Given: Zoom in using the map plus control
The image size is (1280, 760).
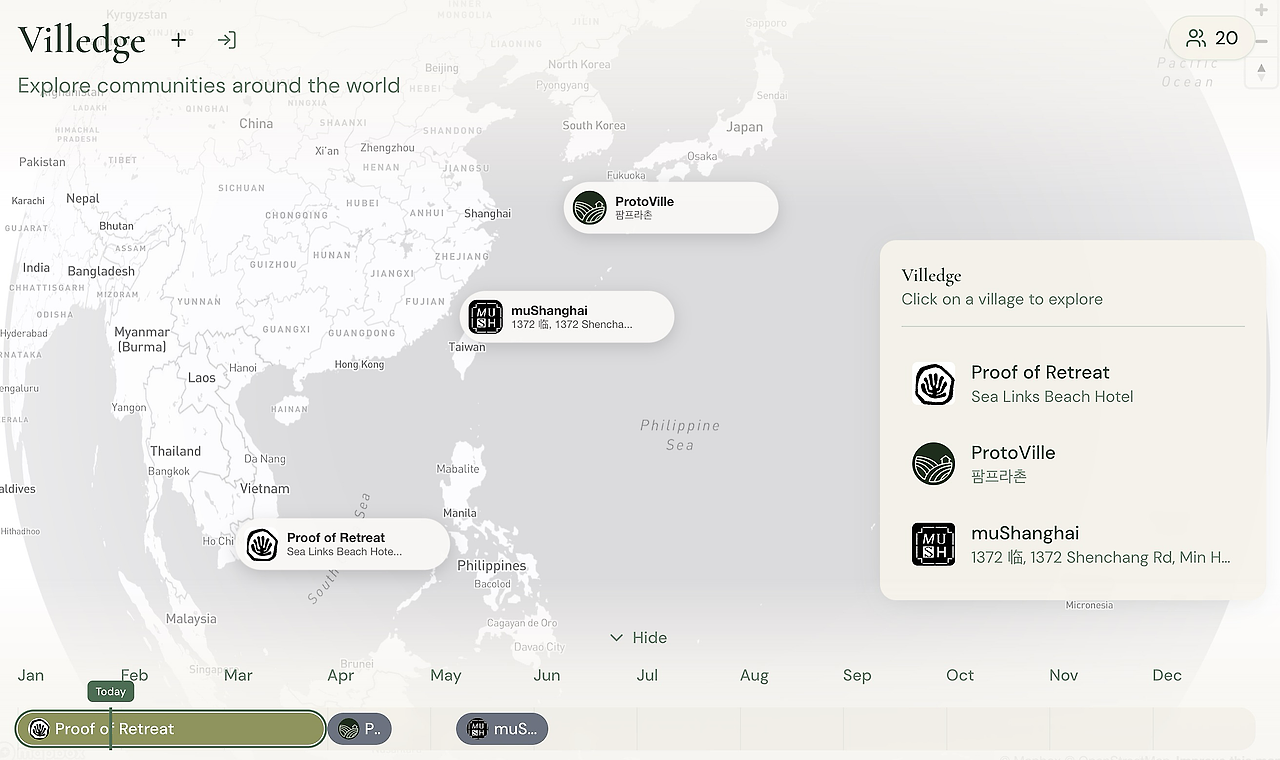Looking at the screenshot, I should pos(1262,11).
